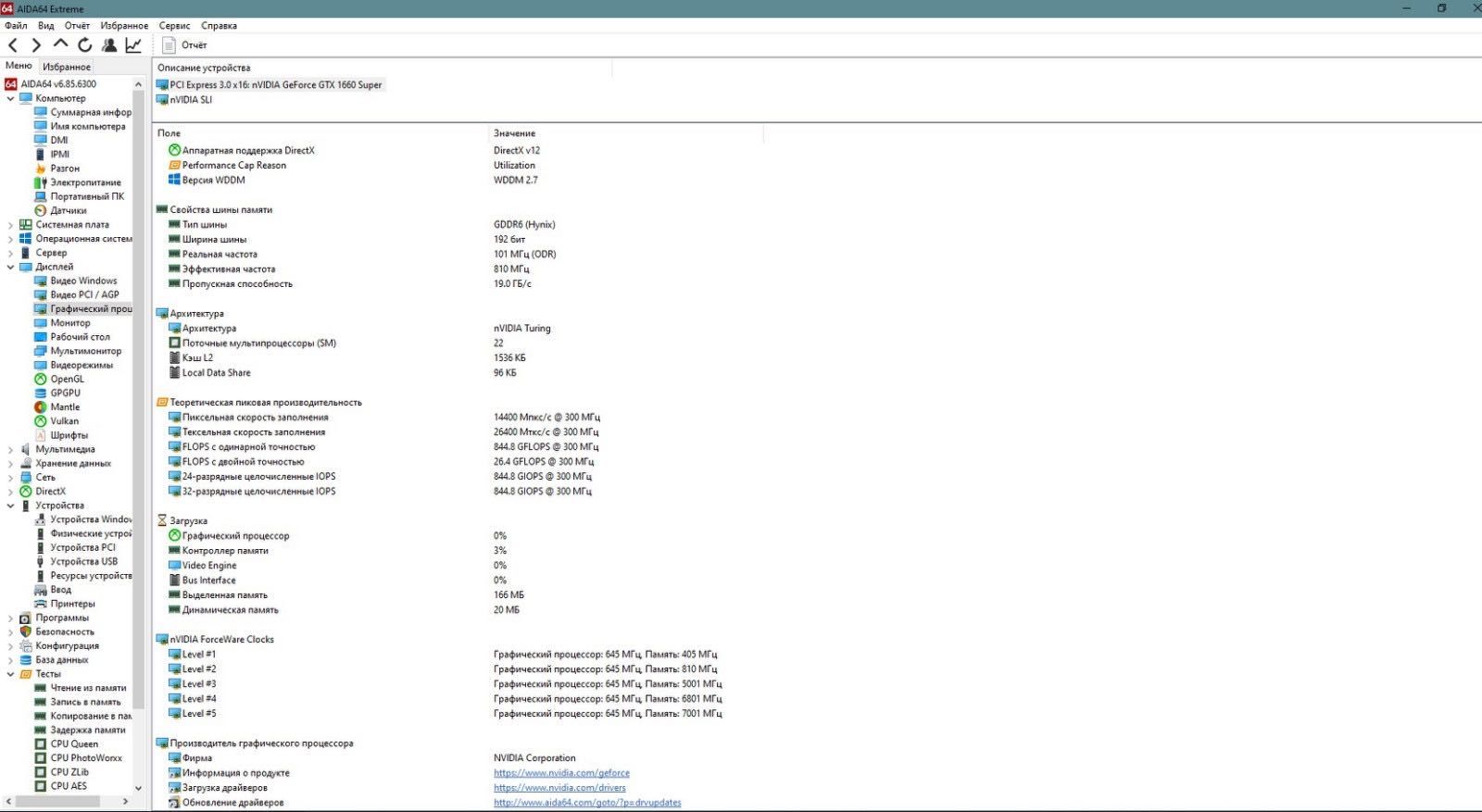Expand the Хранение данных tree node
Image resolution: width=1482 pixels, height=812 pixels.
[10, 464]
